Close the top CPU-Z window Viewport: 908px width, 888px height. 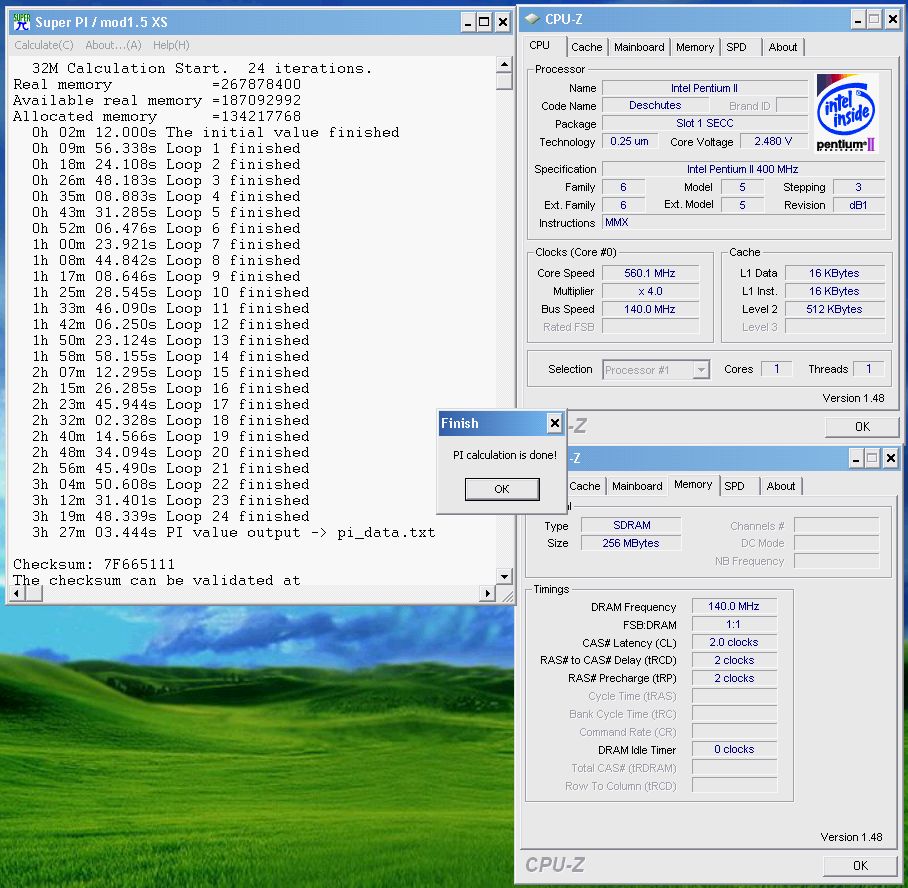click(892, 20)
